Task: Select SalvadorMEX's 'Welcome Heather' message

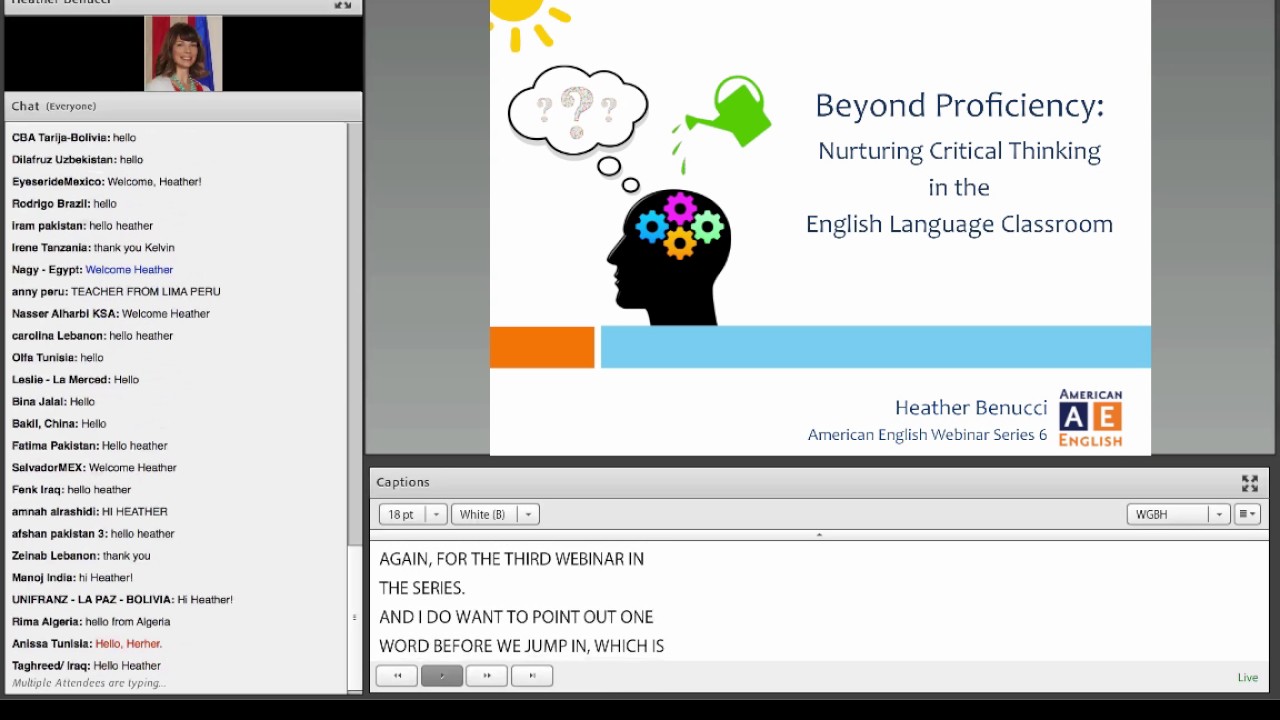Action: coord(94,468)
